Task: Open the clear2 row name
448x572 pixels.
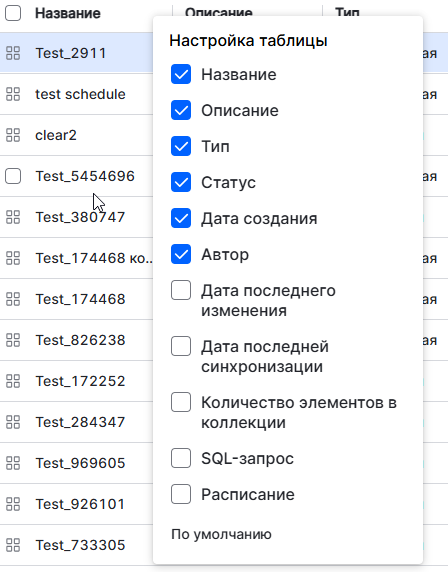Action: coord(56,135)
